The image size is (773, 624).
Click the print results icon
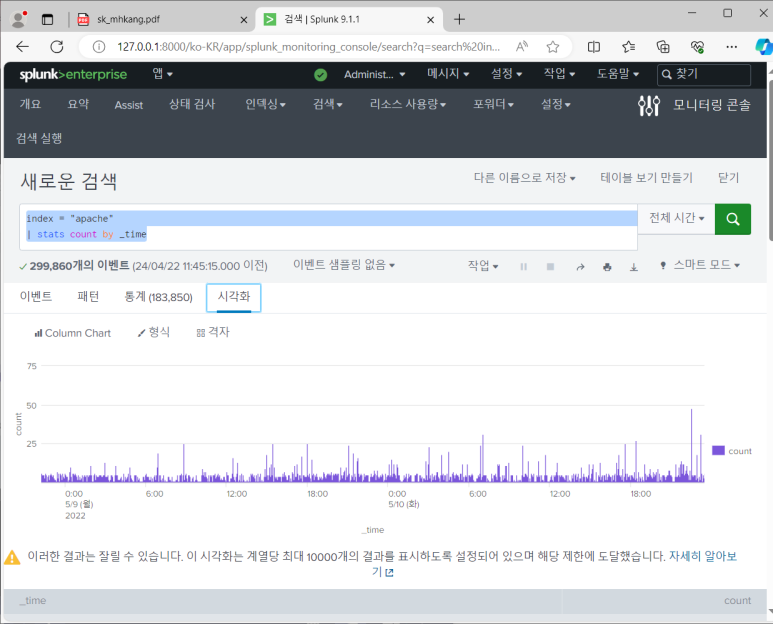(607, 267)
